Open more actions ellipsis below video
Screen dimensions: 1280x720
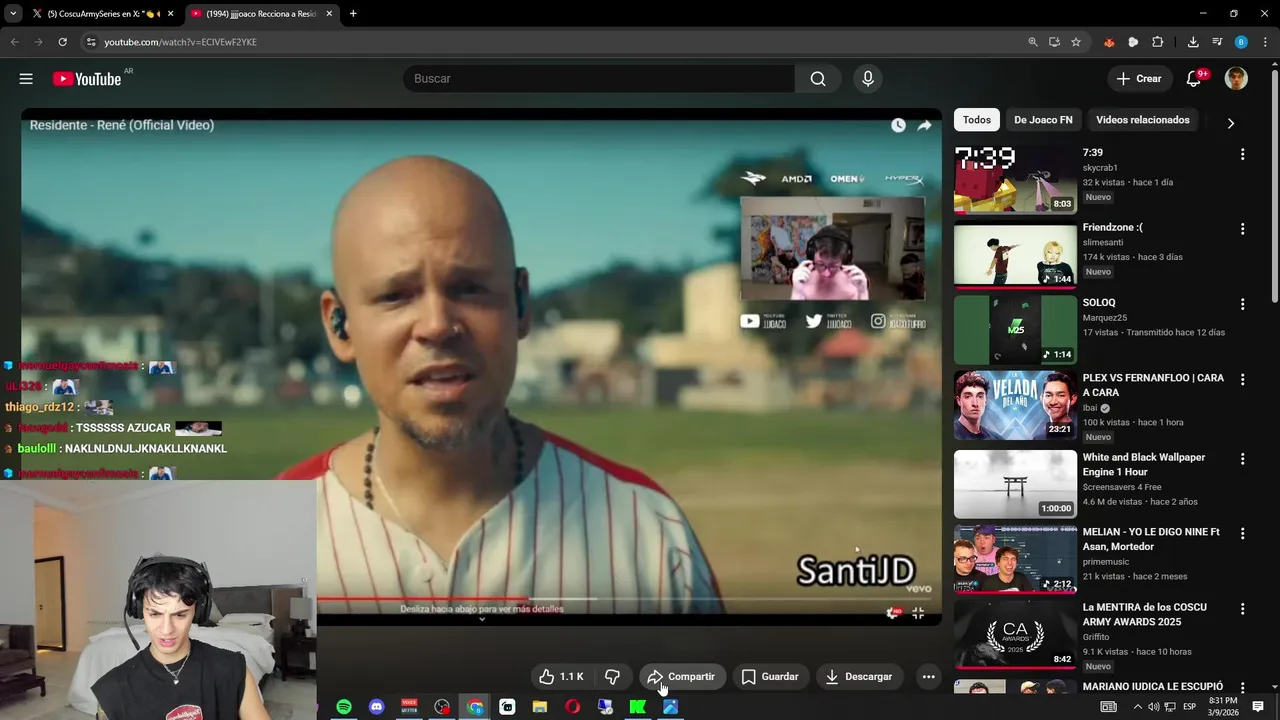928,677
